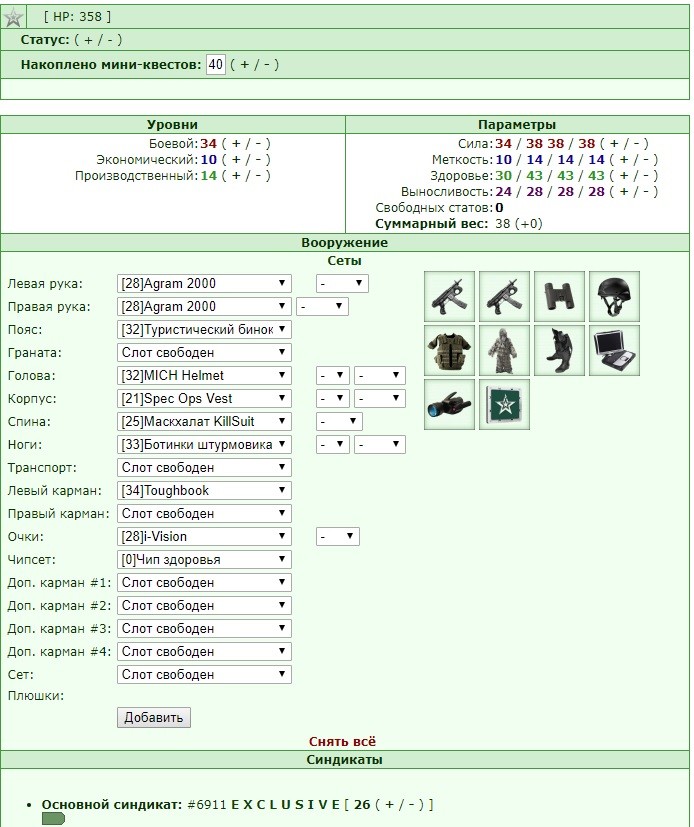
Task: Click plus next to Экономический level
Action: click(x=236, y=160)
